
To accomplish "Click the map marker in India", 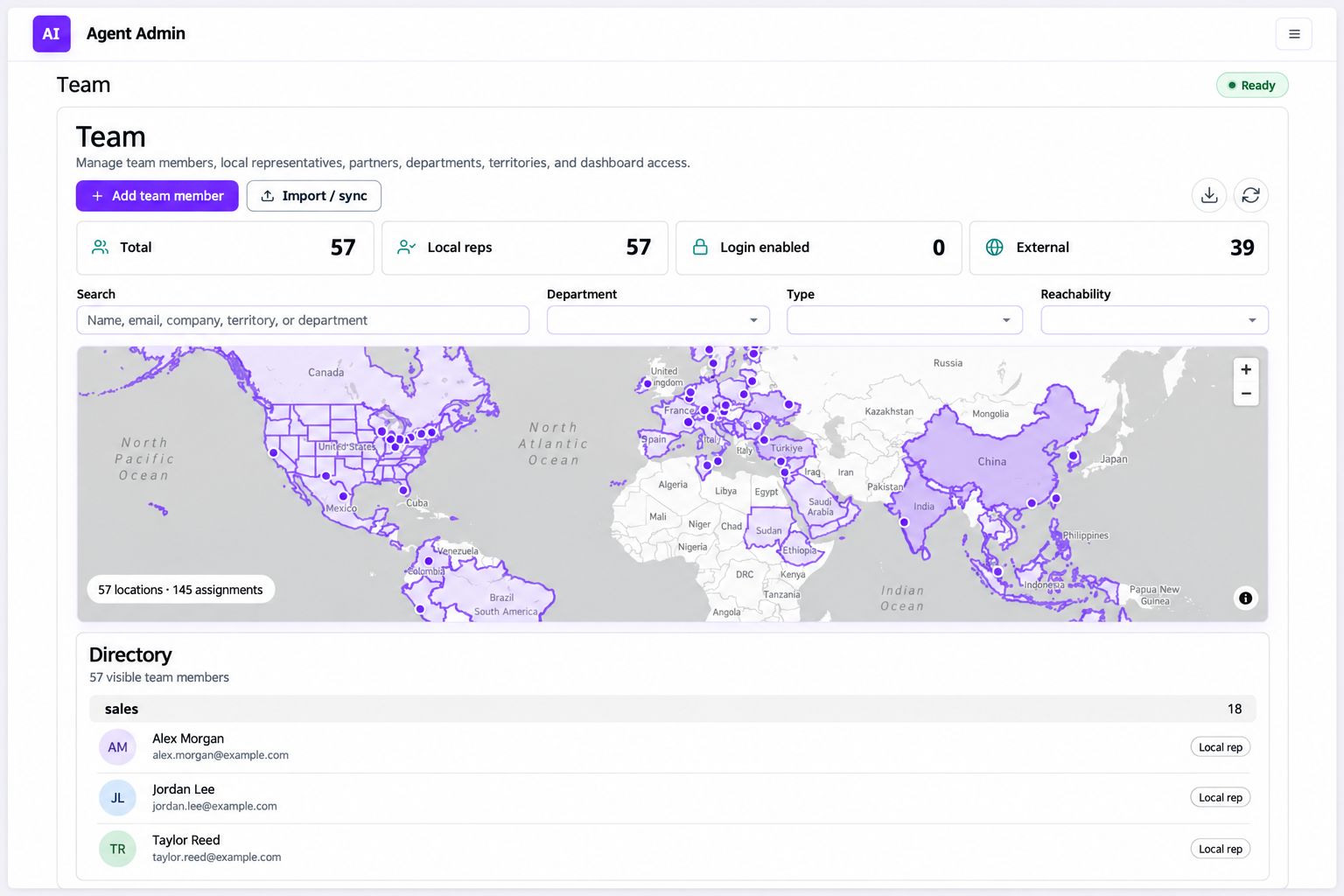I will coord(905,522).
